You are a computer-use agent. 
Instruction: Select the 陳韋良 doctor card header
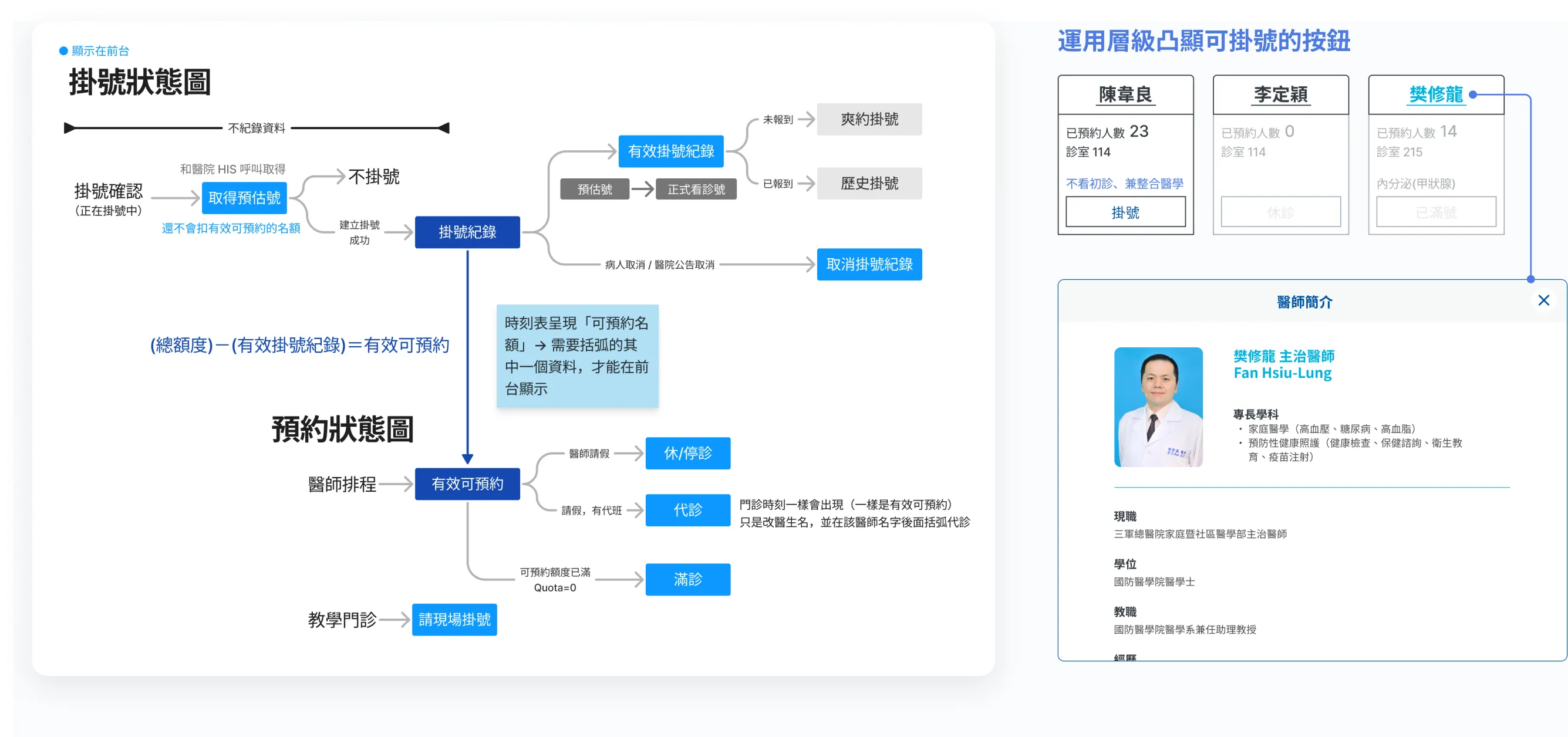[x=1125, y=94]
